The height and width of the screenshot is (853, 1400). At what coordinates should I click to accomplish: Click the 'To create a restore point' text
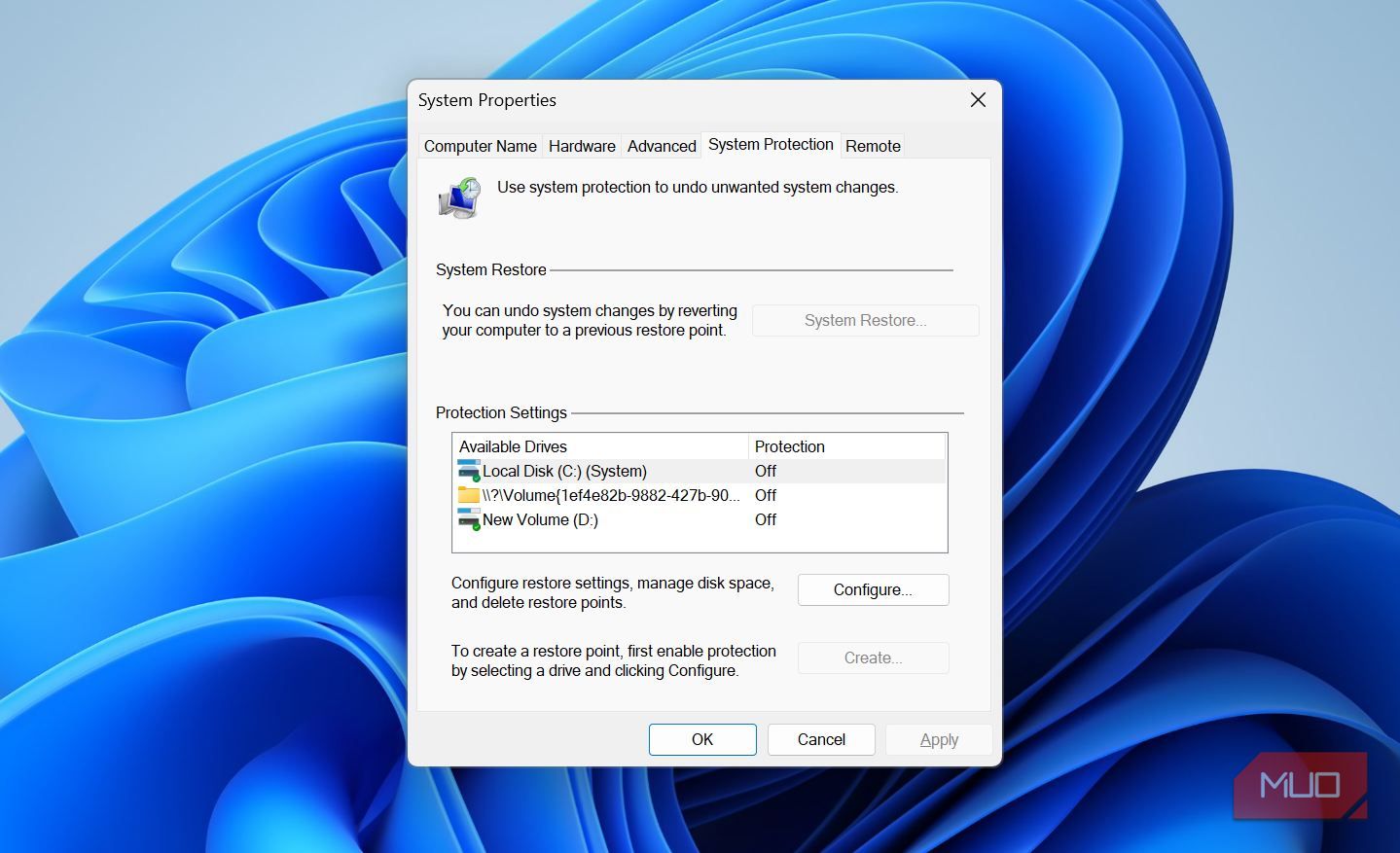point(614,660)
